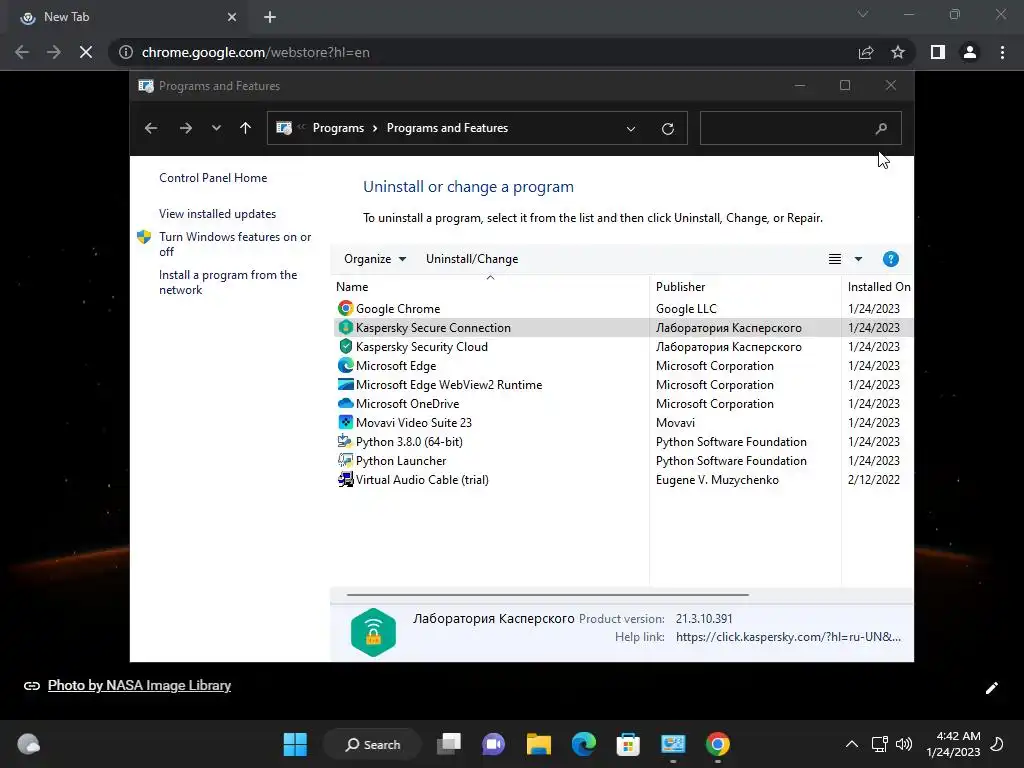The image size is (1024, 768).
Task: Click the search magnifier in Control Panel
Action: click(881, 129)
